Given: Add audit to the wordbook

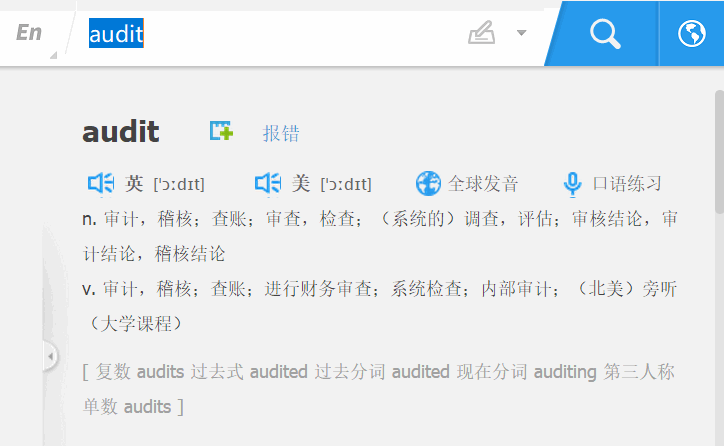Looking at the screenshot, I should [x=221, y=132].
